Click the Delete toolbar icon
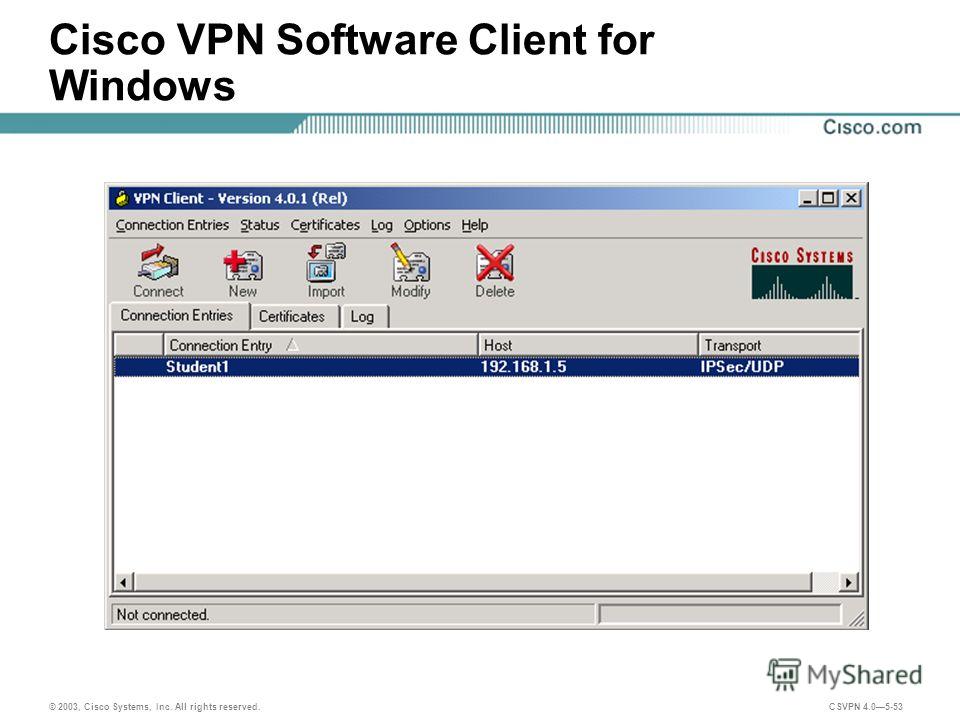Image resolution: width=960 pixels, height=720 pixels. [x=495, y=271]
